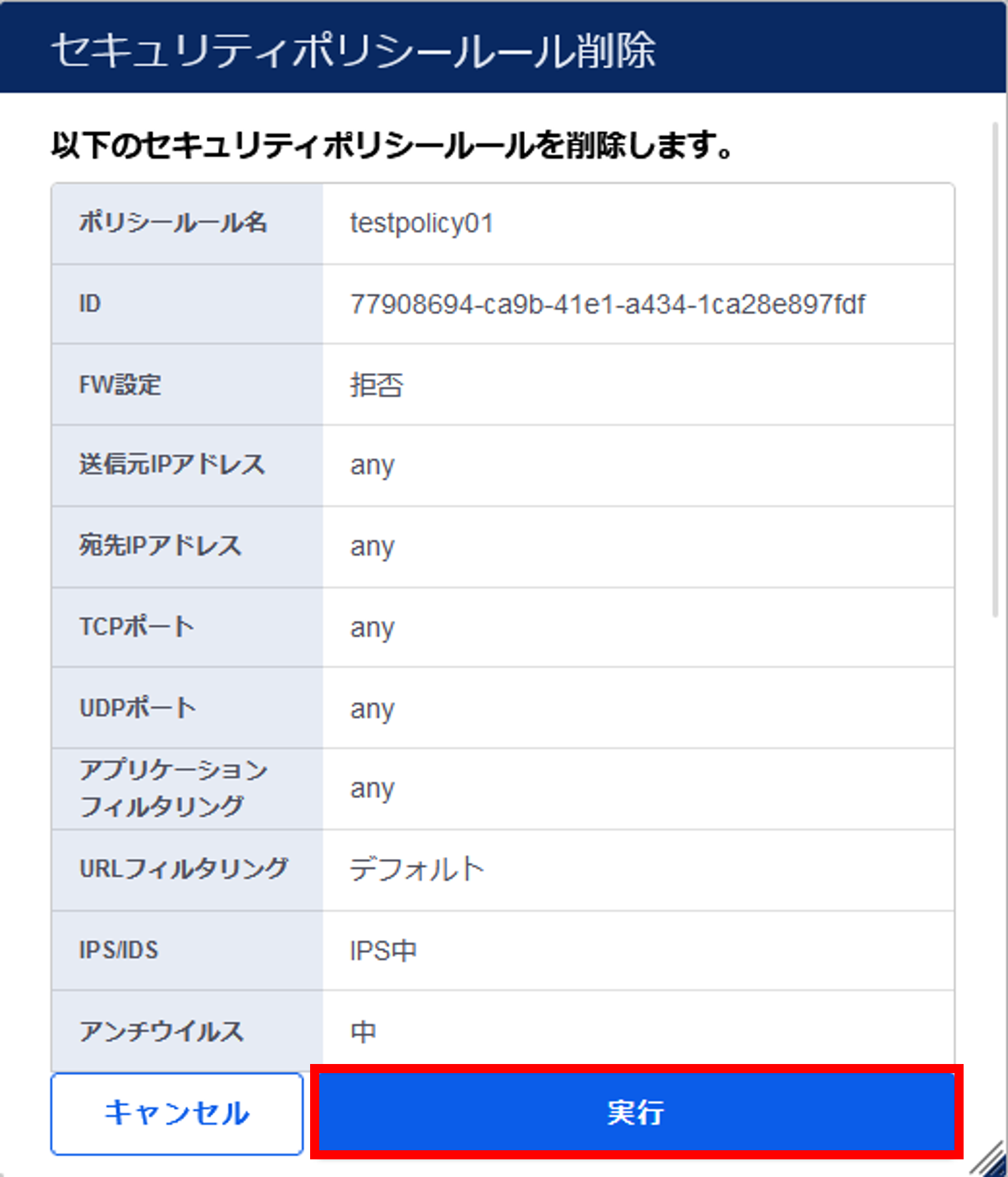This screenshot has width=1008, height=1177.
Task: Click the ID value 77908694-ca9b-41e1-a434-1ca28e897fdf
Action: [x=608, y=304]
